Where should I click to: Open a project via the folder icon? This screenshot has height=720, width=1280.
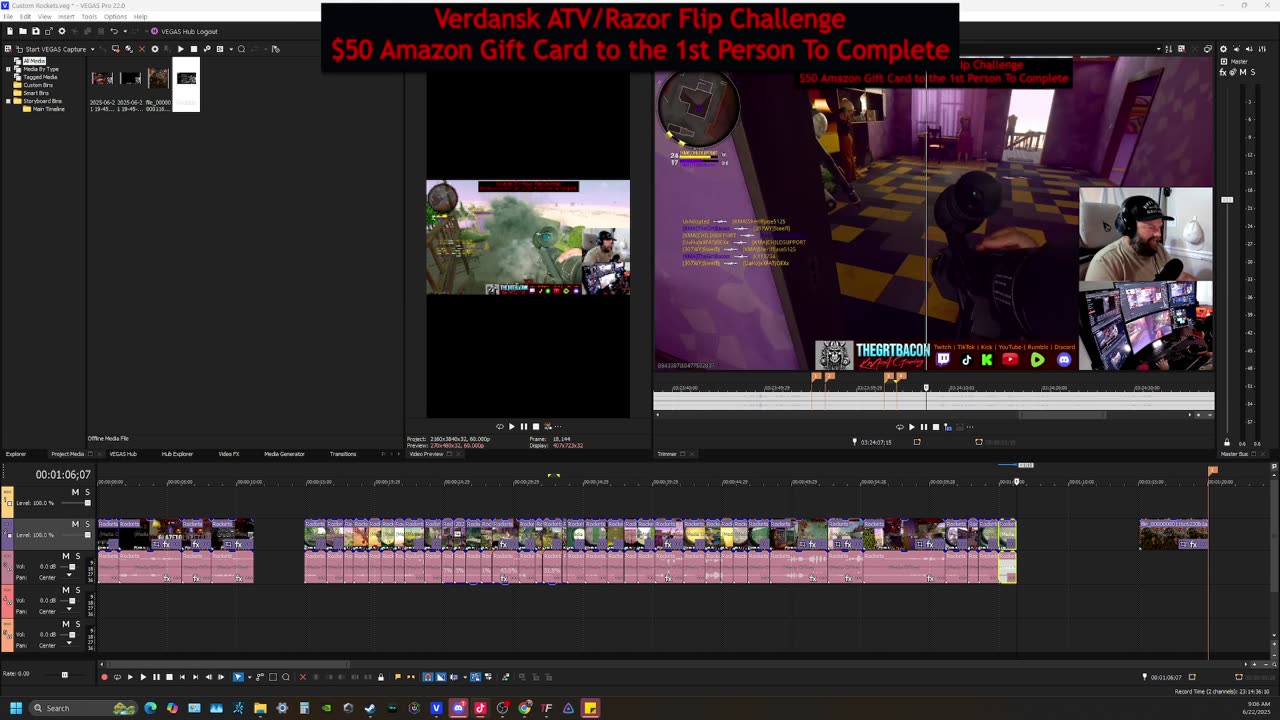pos(23,31)
